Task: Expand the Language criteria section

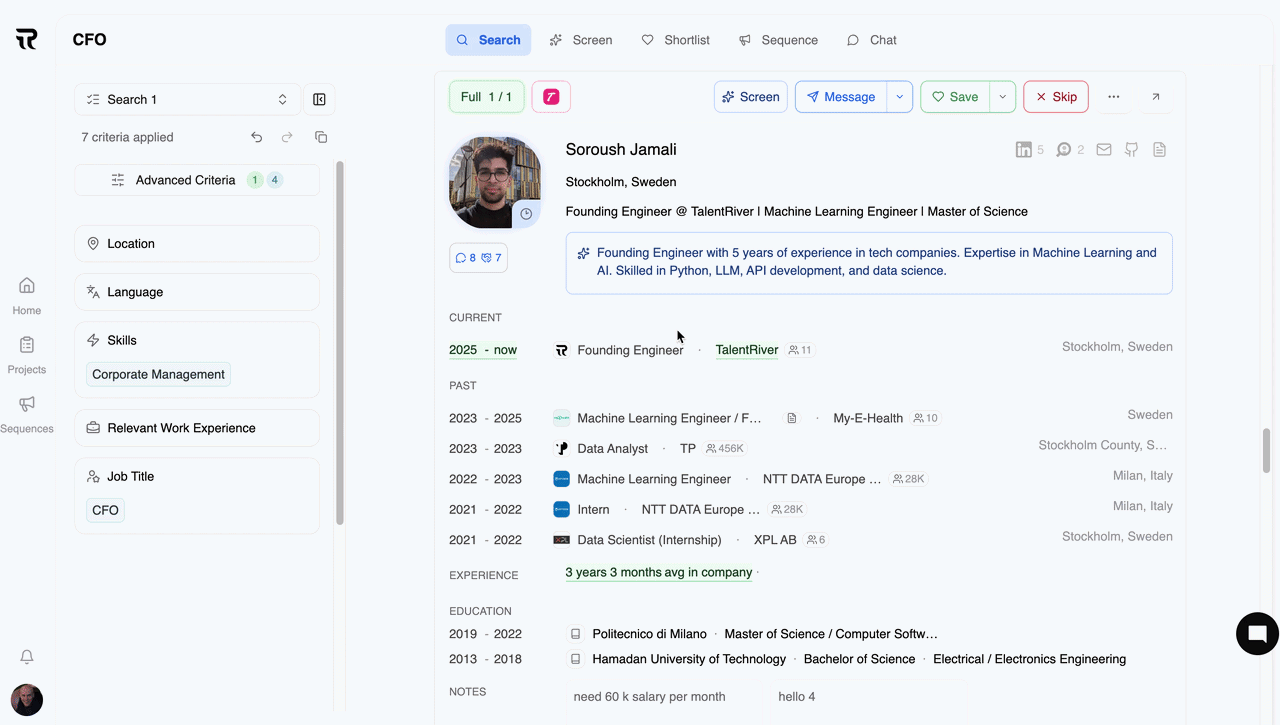Action: click(x=197, y=292)
